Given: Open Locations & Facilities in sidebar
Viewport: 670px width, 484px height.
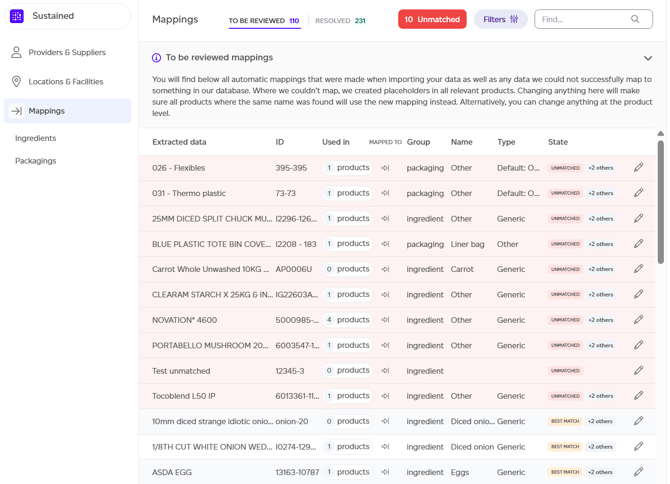Looking at the screenshot, I should click(66, 82).
